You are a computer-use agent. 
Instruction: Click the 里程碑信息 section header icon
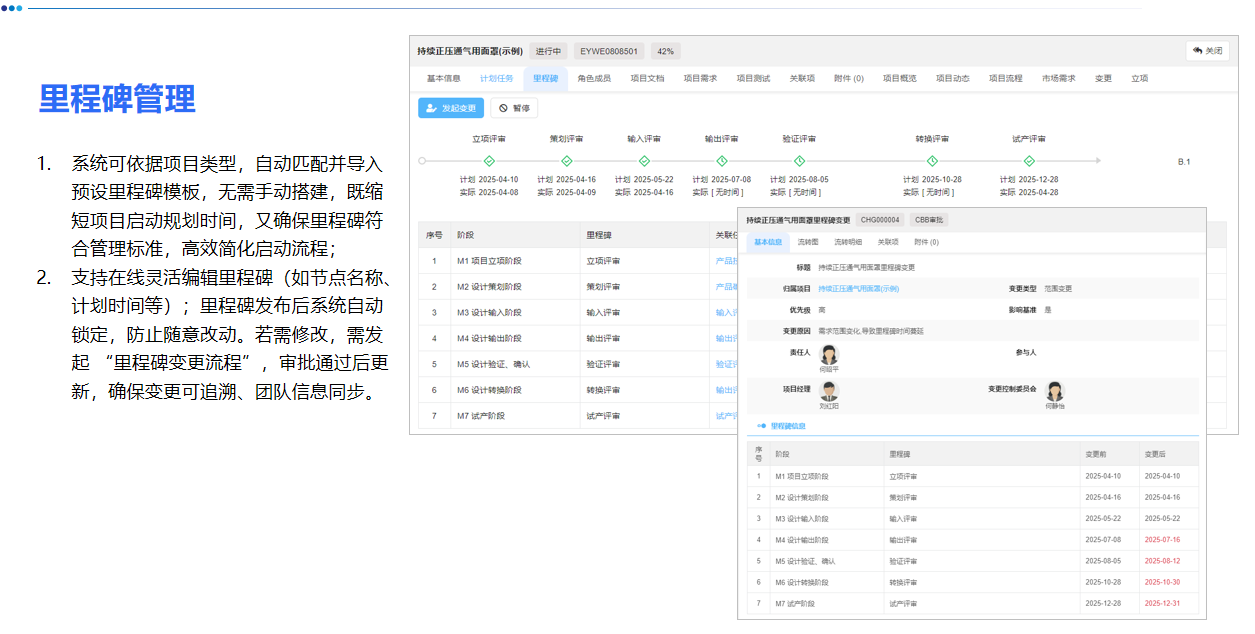(x=762, y=426)
